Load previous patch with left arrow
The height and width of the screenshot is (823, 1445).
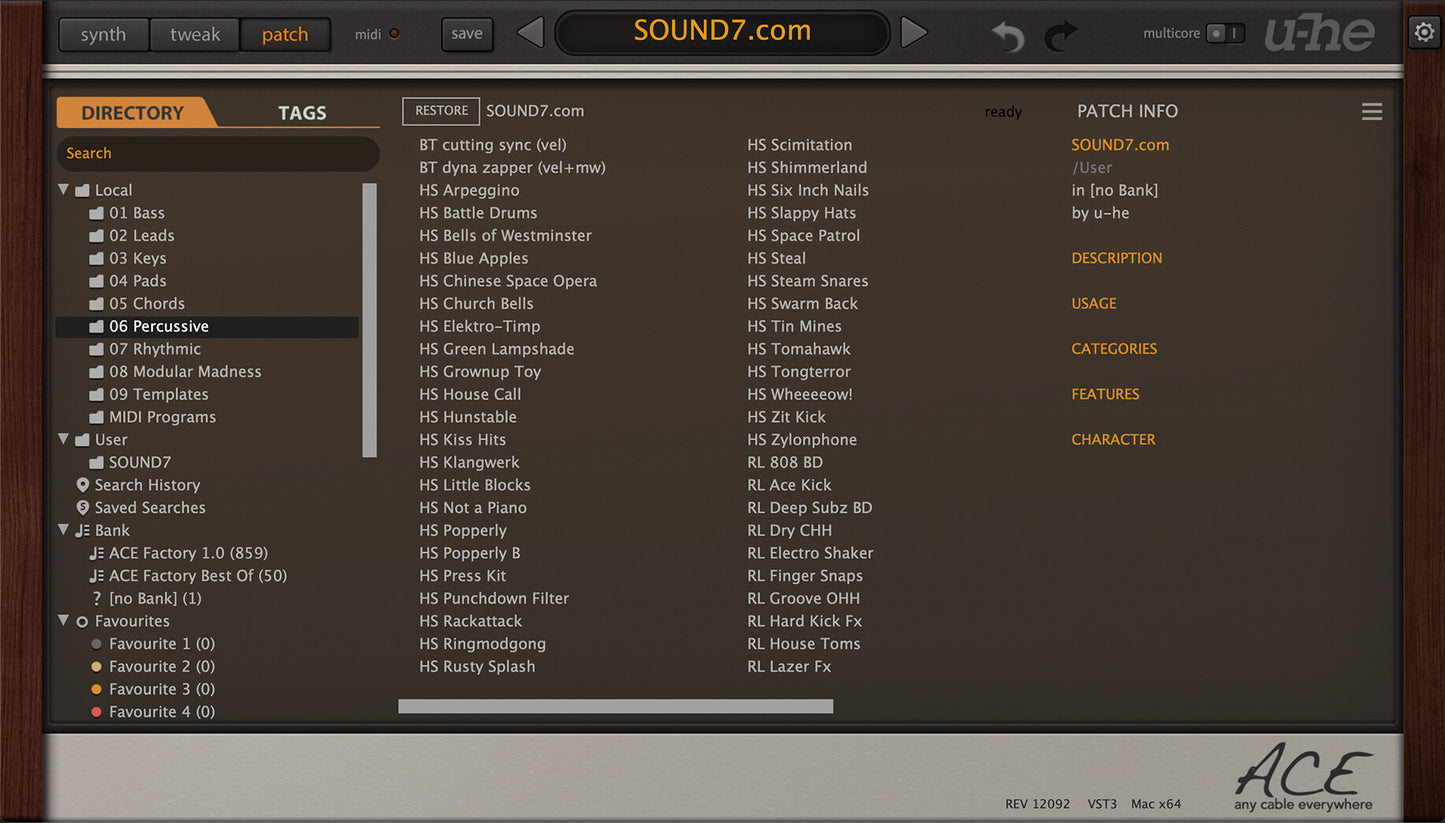point(530,33)
